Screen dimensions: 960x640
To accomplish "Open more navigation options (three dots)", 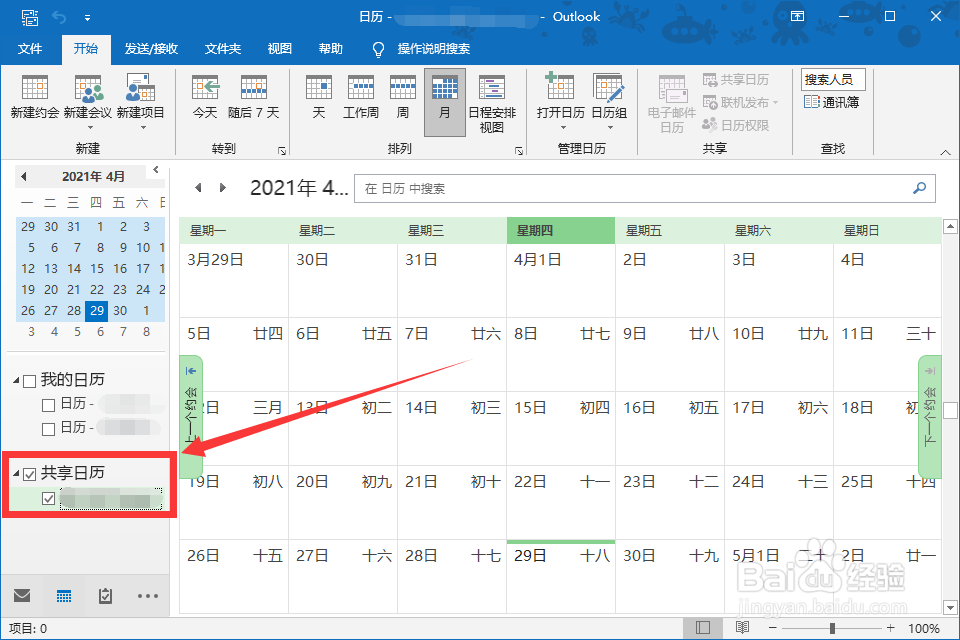I will point(148,595).
